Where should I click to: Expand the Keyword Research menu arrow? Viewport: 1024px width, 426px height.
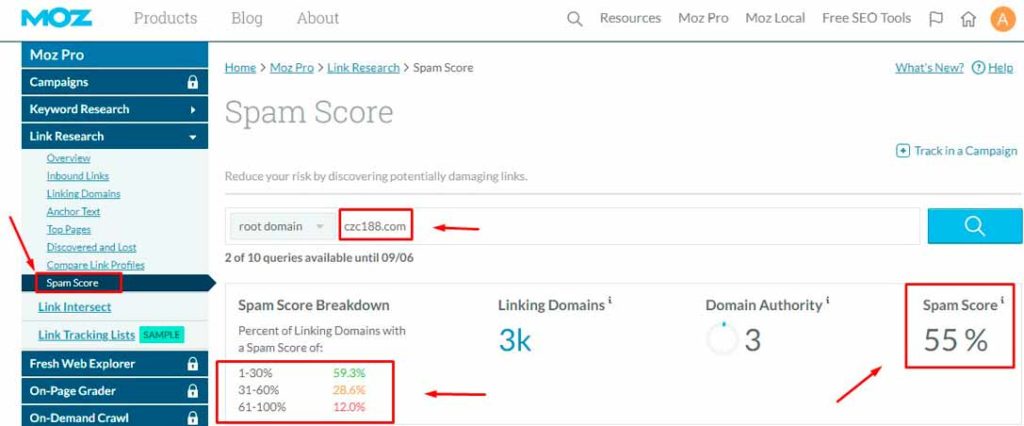click(193, 110)
